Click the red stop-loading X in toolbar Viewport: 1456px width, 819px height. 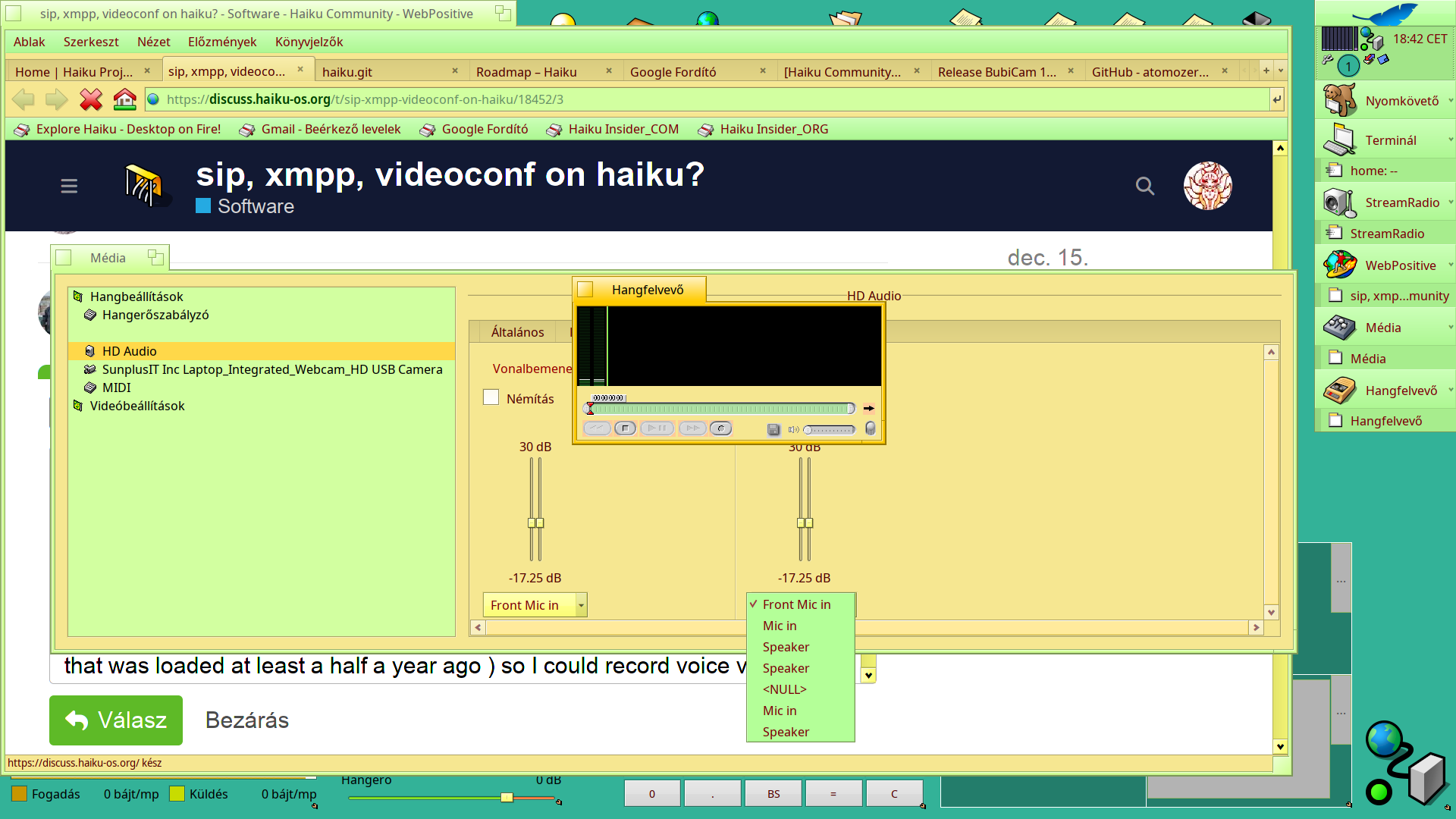(x=91, y=99)
